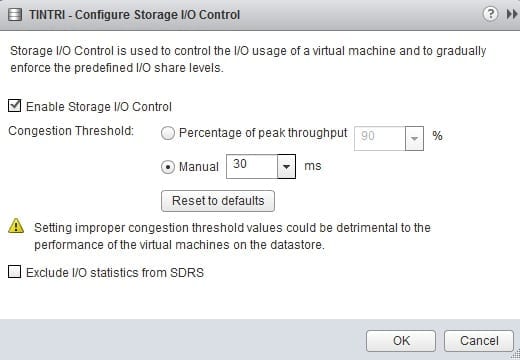The height and width of the screenshot is (360, 520).
Task: Click the double-arrow icon in title bar
Action: tap(512, 14)
